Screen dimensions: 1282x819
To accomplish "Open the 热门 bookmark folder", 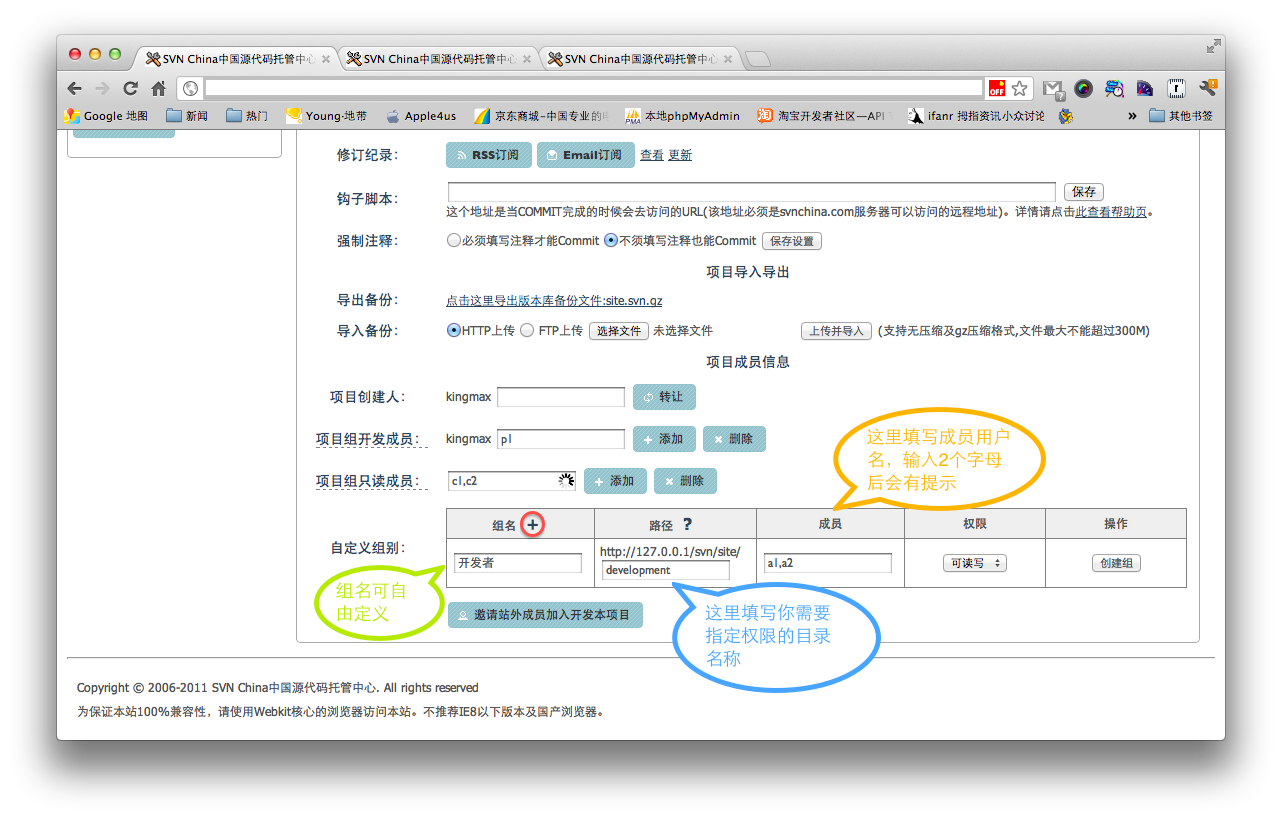I will [x=247, y=116].
